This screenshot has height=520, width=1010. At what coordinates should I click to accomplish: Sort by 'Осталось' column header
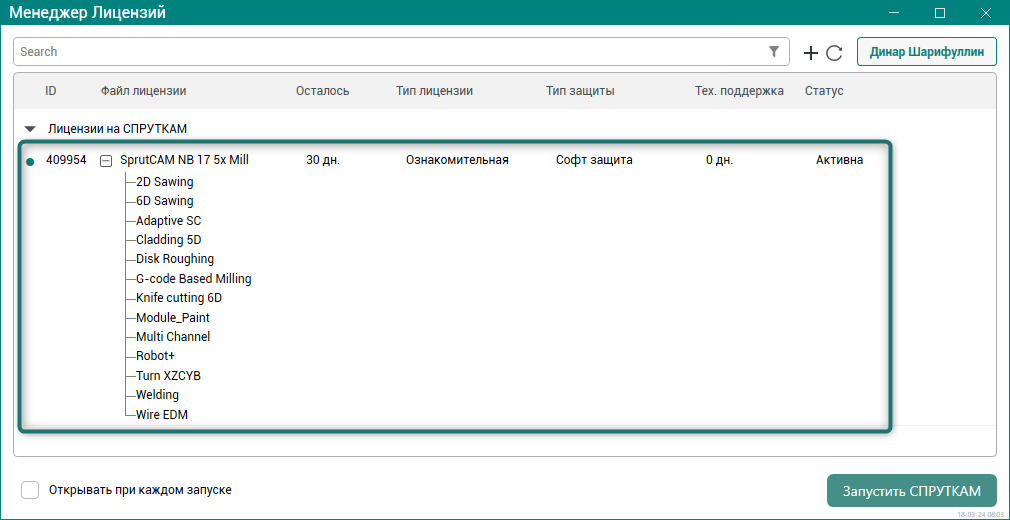(x=322, y=91)
